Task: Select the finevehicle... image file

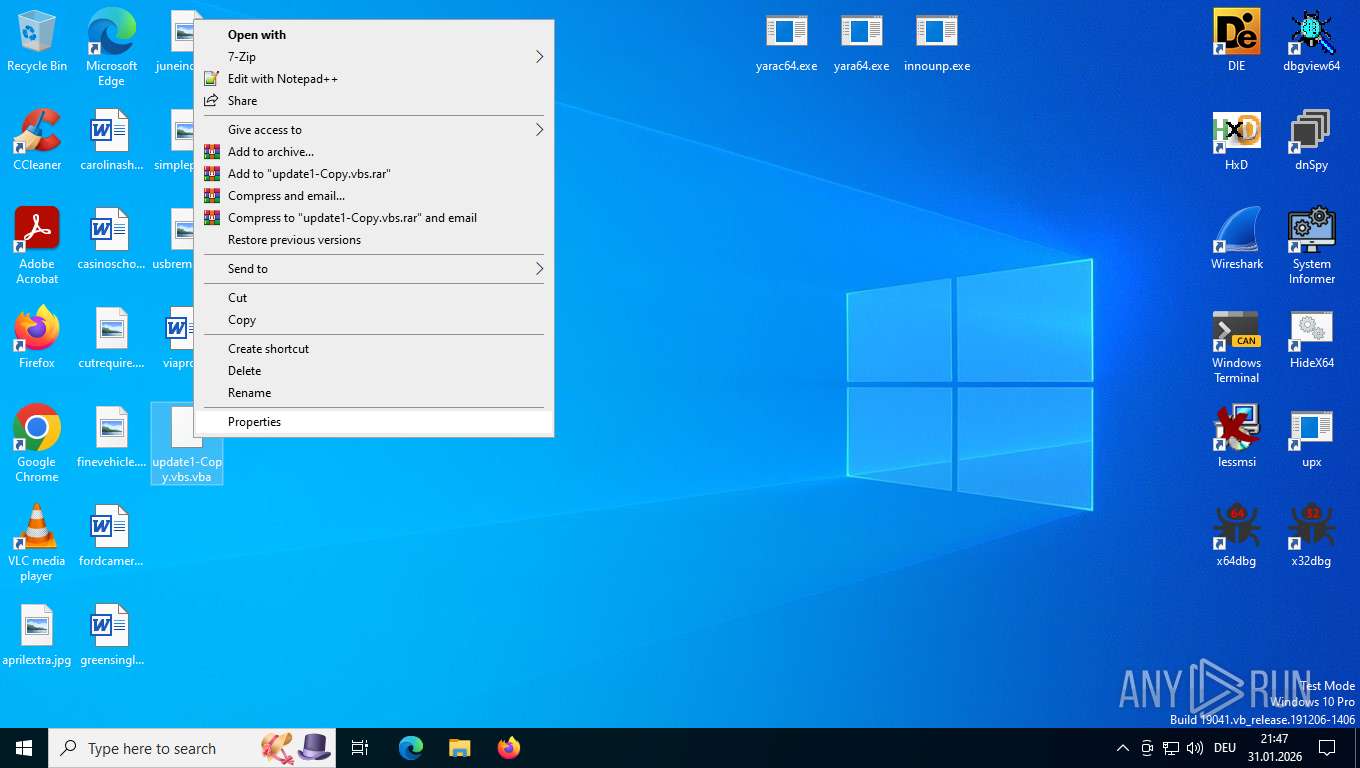Action: pos(111,438)
